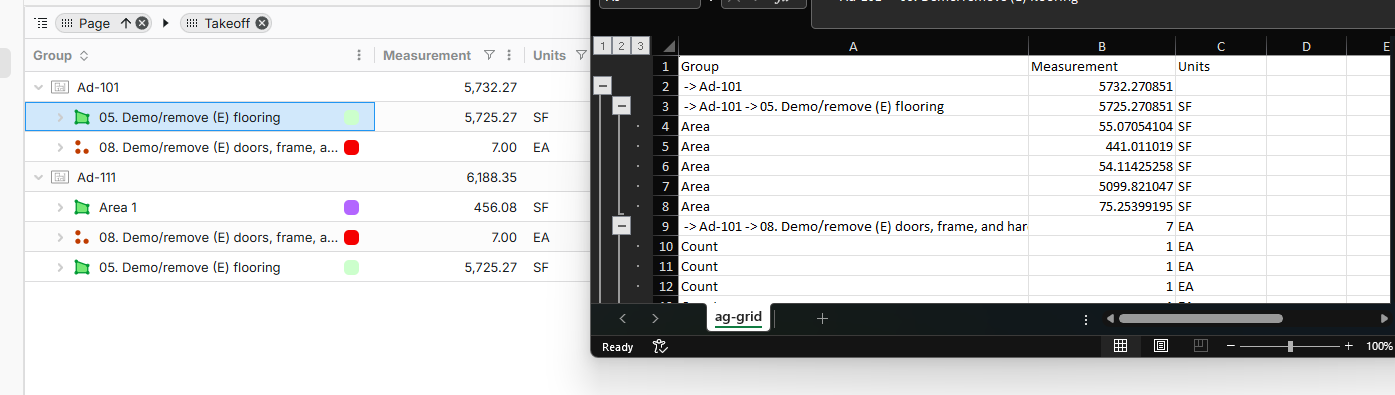Click green area icon for Area 1
The height and width of the screenshot is (395, 1395).
pos(82,207)
